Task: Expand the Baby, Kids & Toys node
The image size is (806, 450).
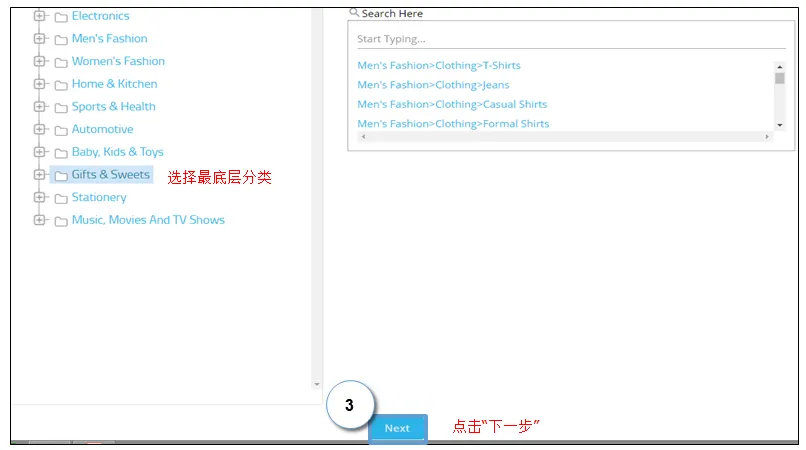Action: pyautogui.click(x=39, y=152)
